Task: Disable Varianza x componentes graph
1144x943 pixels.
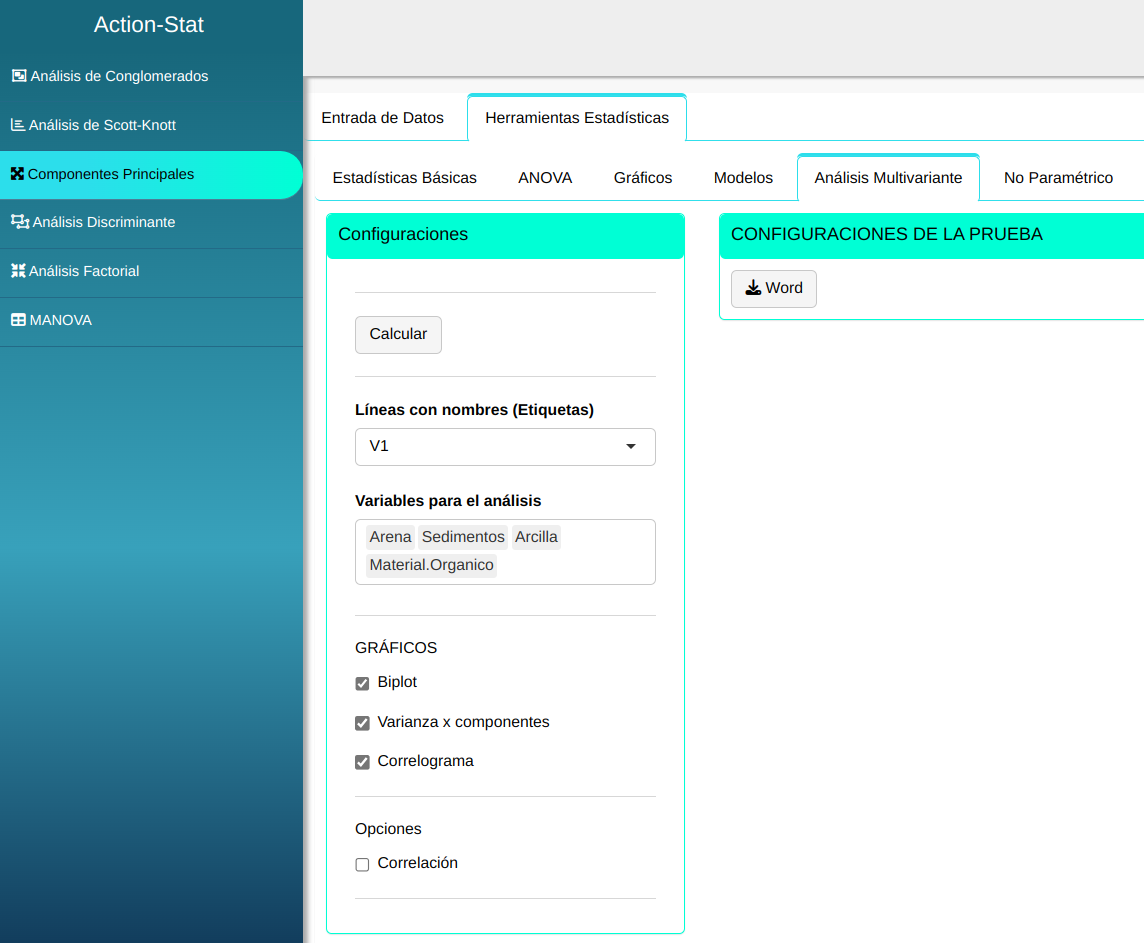Action: [x=362, y=723]
